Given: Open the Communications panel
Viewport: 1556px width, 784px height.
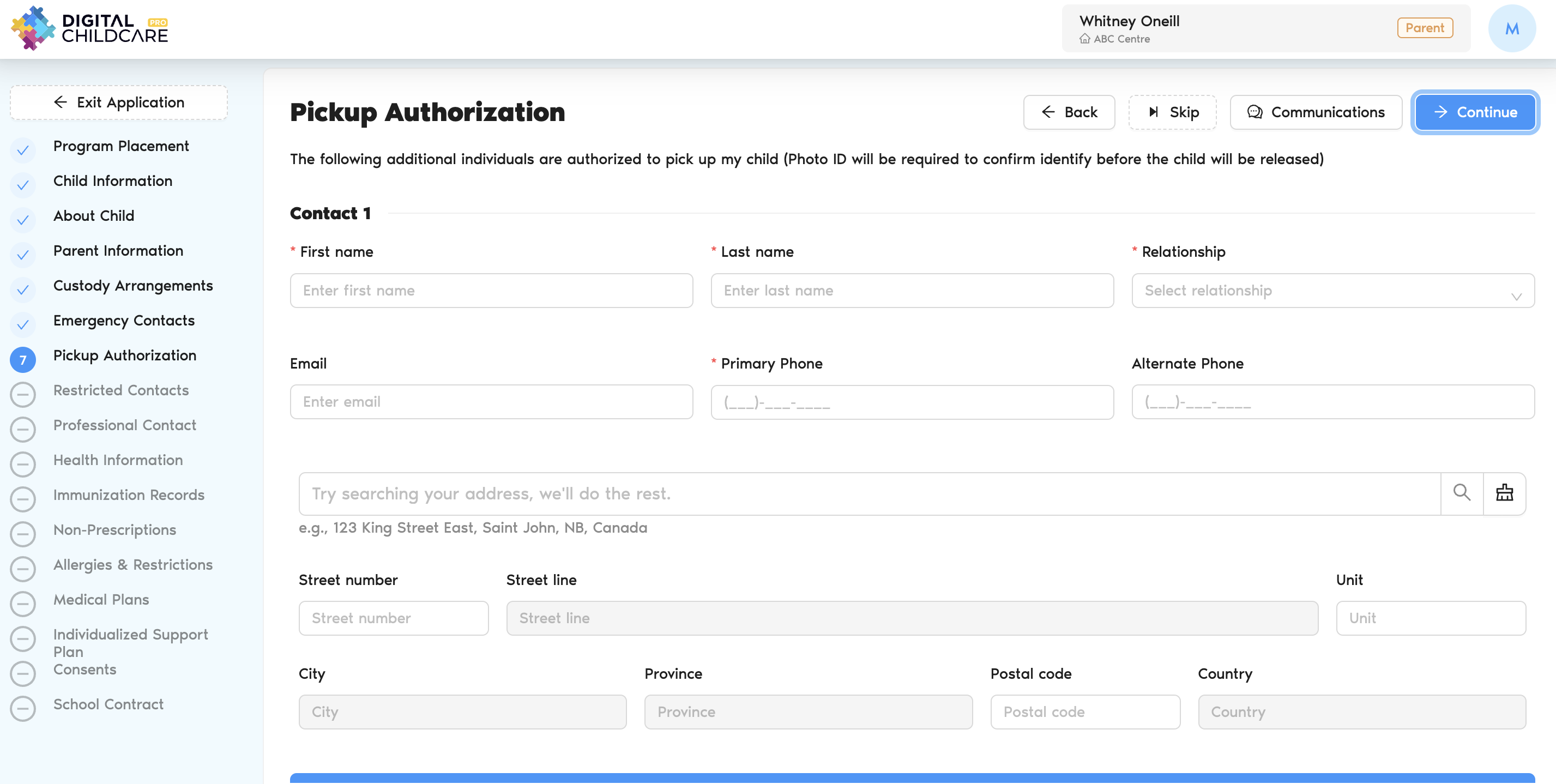Looking at the screenshot, I should tap(1316, 112).
